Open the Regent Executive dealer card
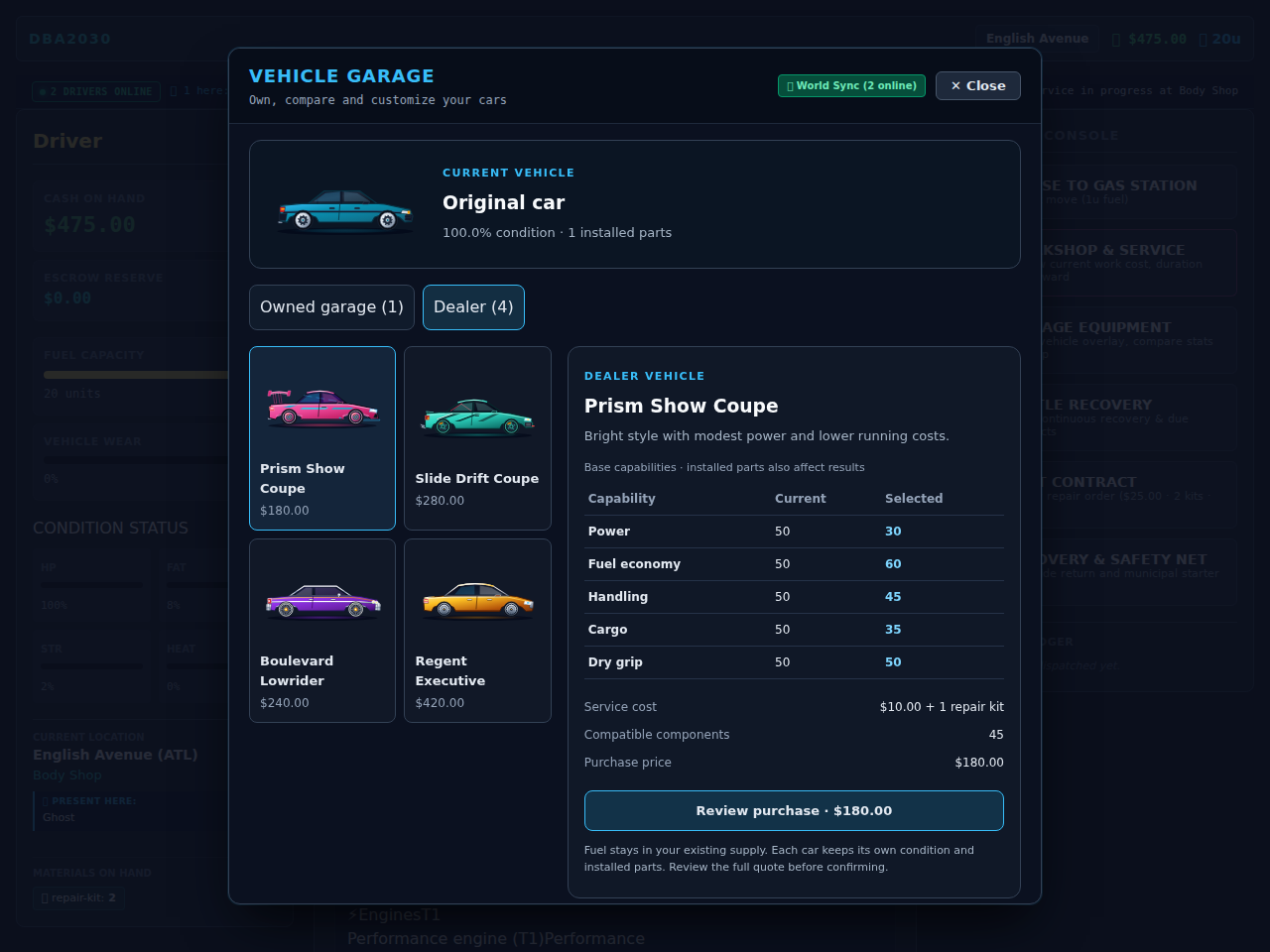 click(477, 631)
